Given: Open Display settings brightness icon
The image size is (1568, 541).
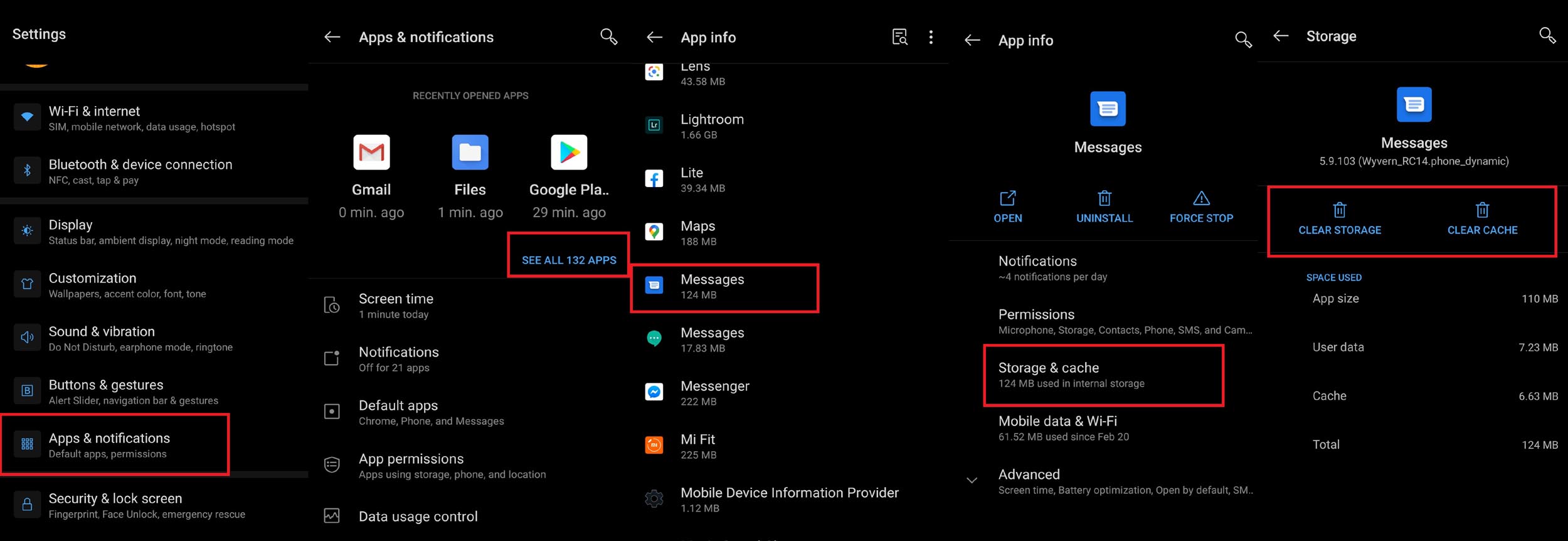Looking at the screenshot, I should 27,231.
